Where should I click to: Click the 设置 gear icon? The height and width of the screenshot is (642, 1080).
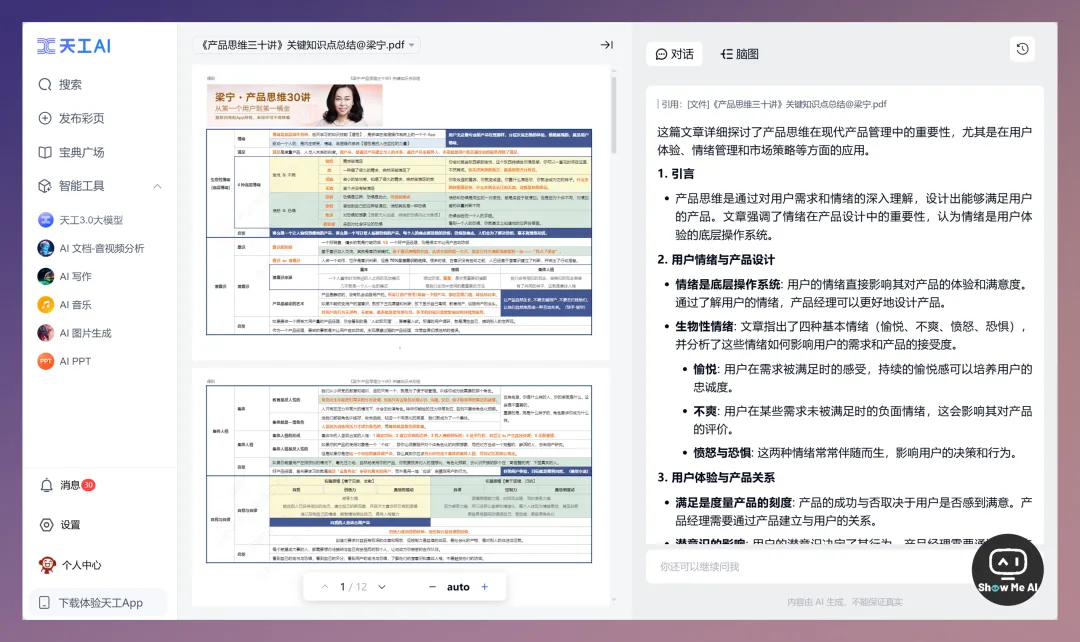click(46, 525)
